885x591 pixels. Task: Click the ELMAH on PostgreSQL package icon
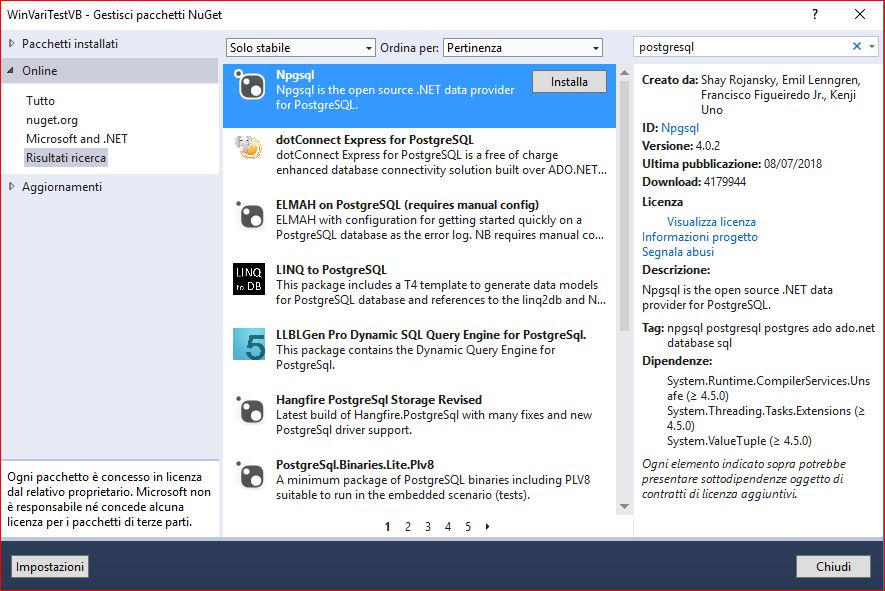[249, 215]
